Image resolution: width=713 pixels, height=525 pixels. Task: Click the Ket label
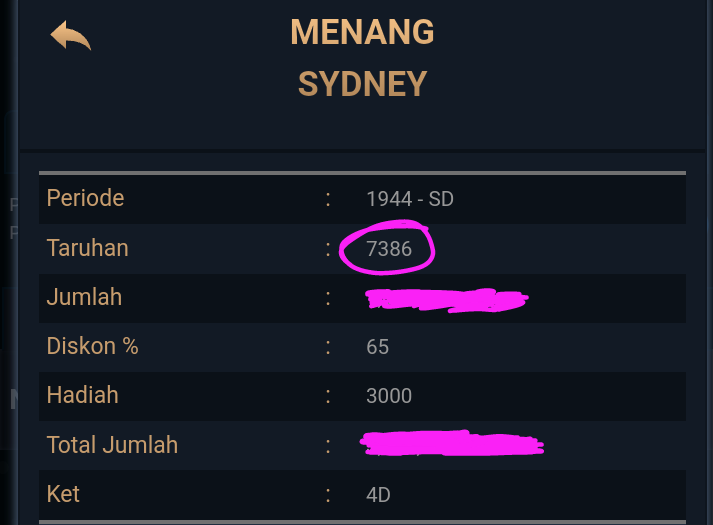pyautogui.click(x=63, y=493)
